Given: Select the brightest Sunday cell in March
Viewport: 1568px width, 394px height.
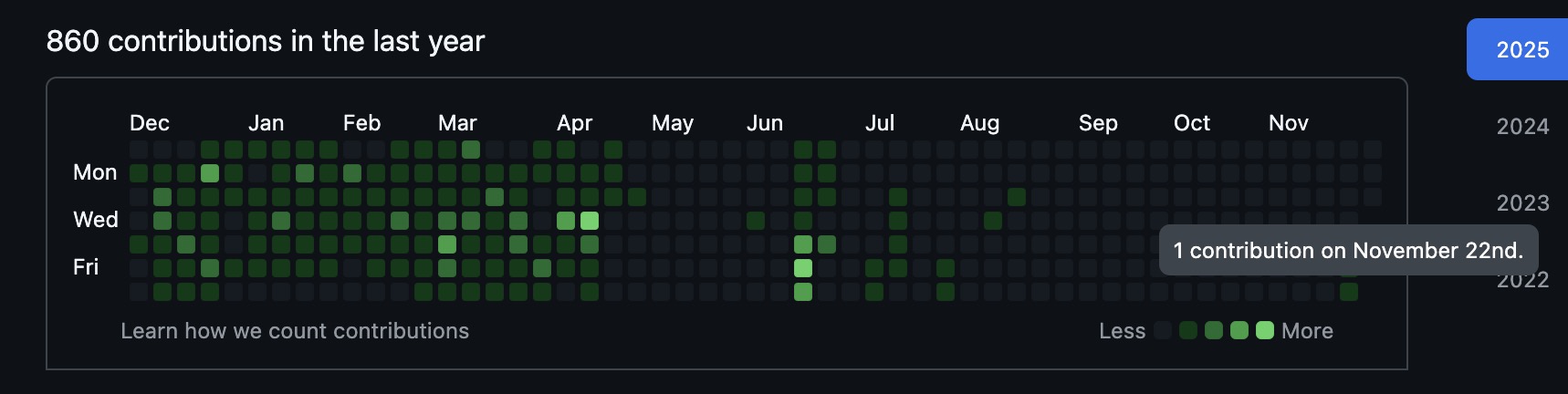Looking at the screenshot, I should (471, 149).
